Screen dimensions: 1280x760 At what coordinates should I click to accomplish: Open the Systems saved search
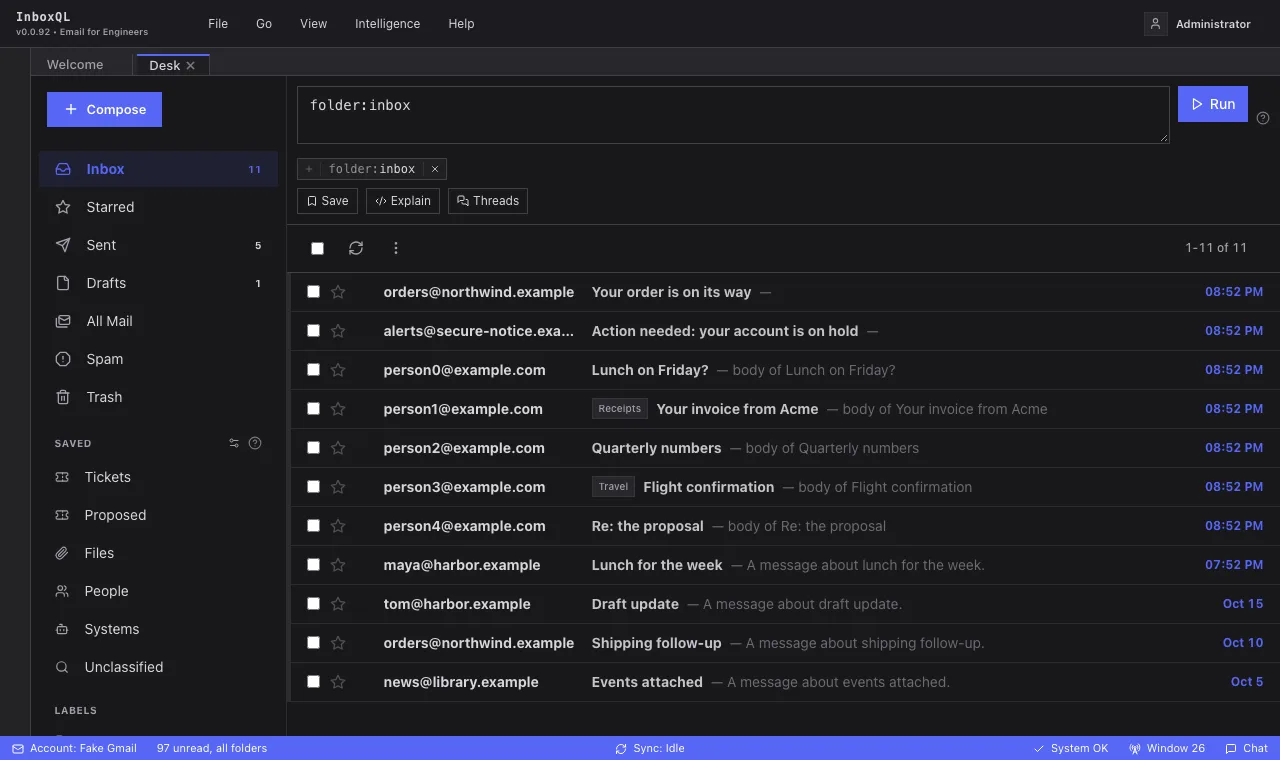coord(158,629)
